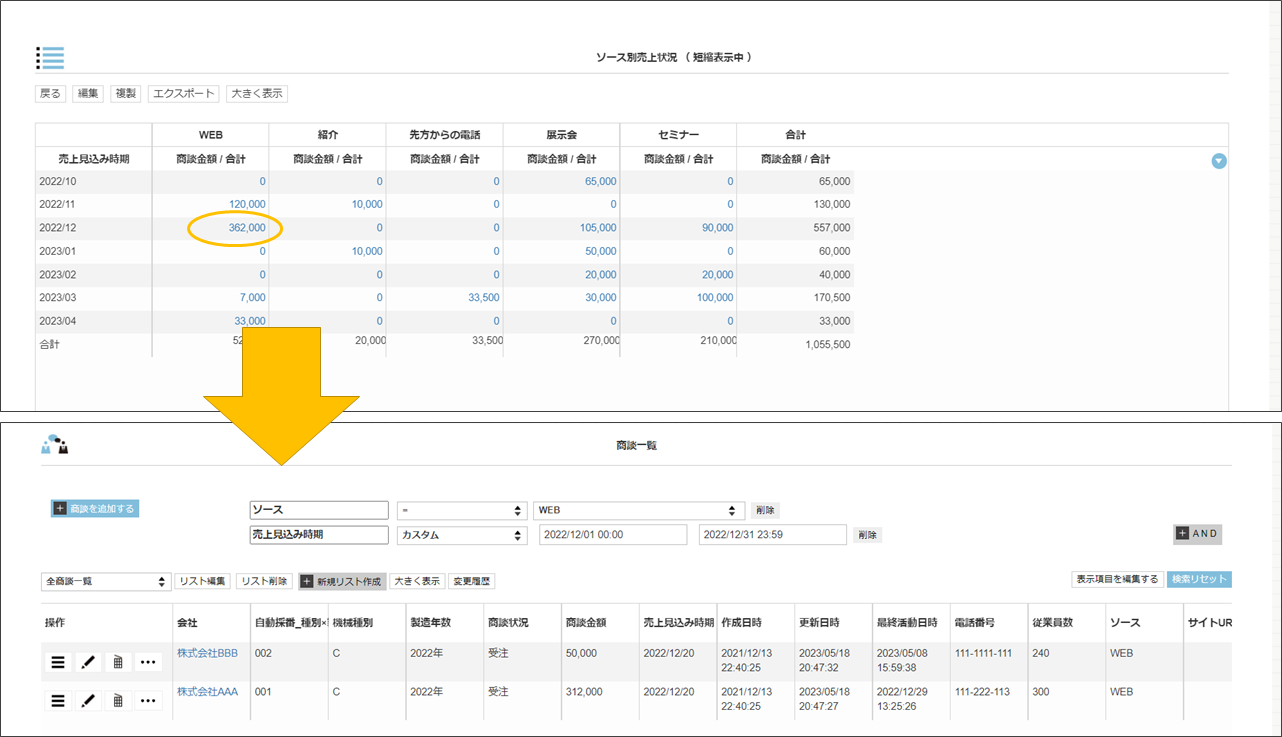Delete the 株式会社BBB row via trash icon

click(x=118, y=662)
